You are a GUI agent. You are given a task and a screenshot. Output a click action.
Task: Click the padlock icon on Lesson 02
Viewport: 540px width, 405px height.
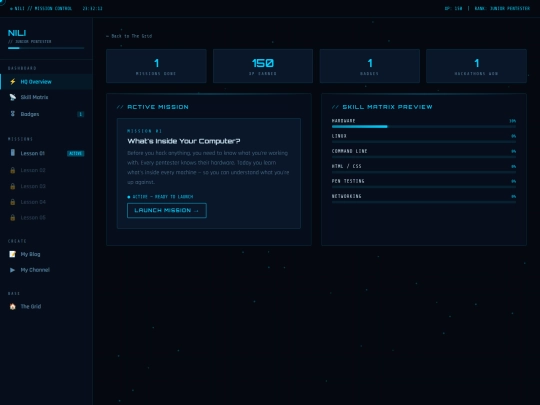coord(13,170)
